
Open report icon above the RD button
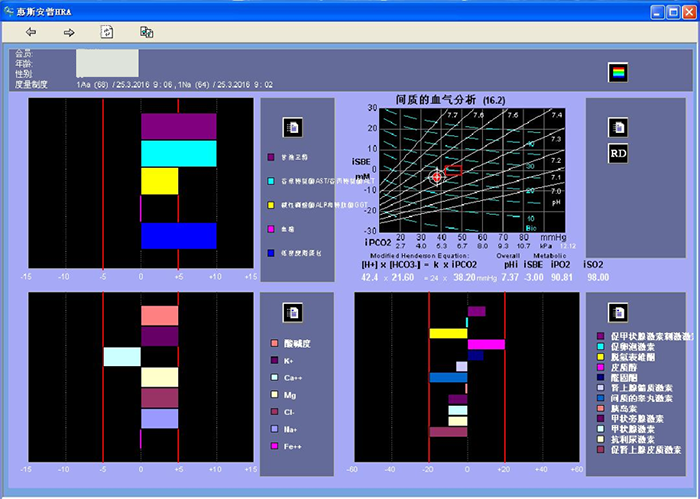tap(618, 128)
